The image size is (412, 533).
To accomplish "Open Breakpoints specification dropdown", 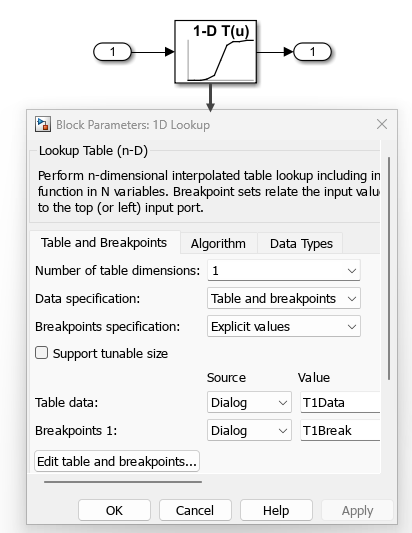I will 284,326.
